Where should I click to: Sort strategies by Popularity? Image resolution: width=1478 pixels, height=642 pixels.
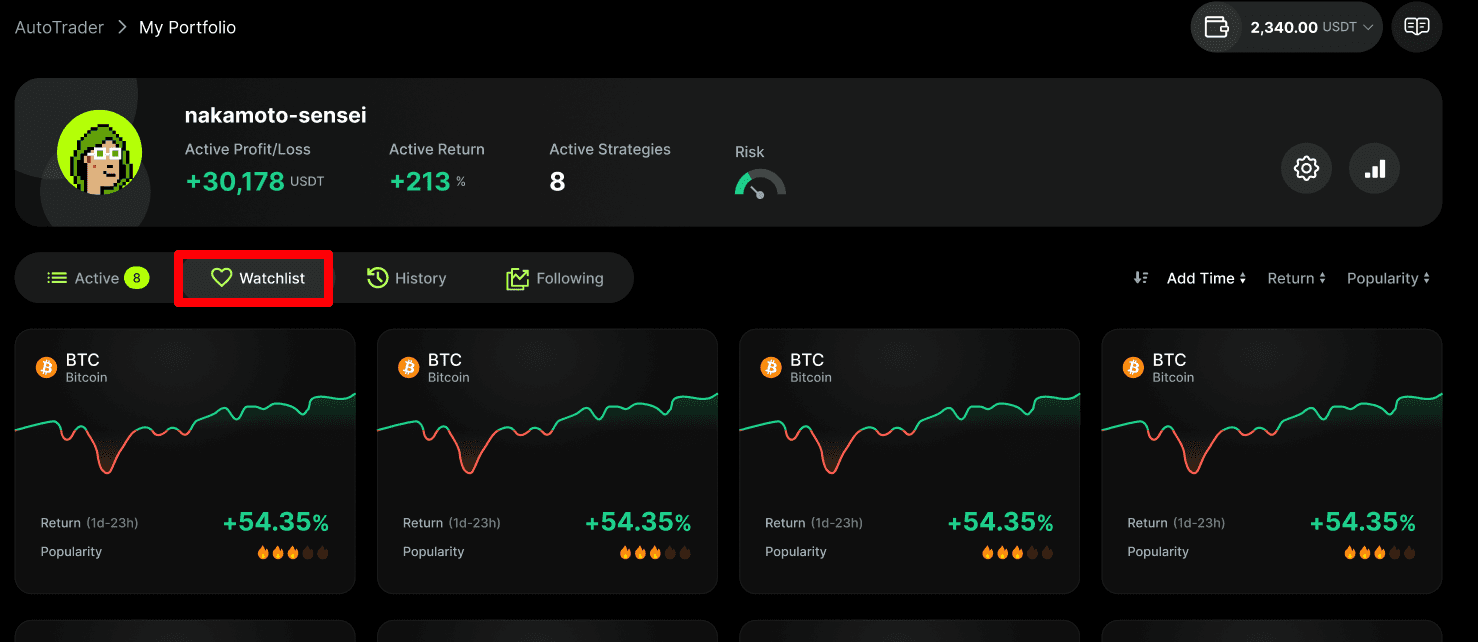tap(1388, 278)
